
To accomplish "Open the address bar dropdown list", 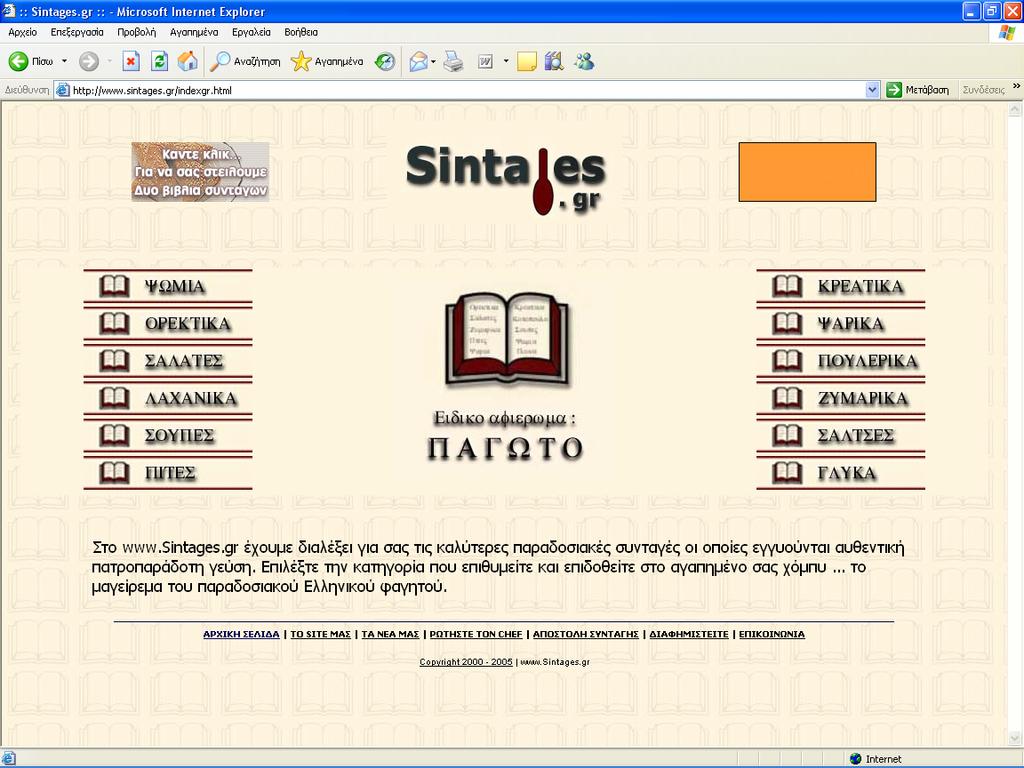I will 872,90.
